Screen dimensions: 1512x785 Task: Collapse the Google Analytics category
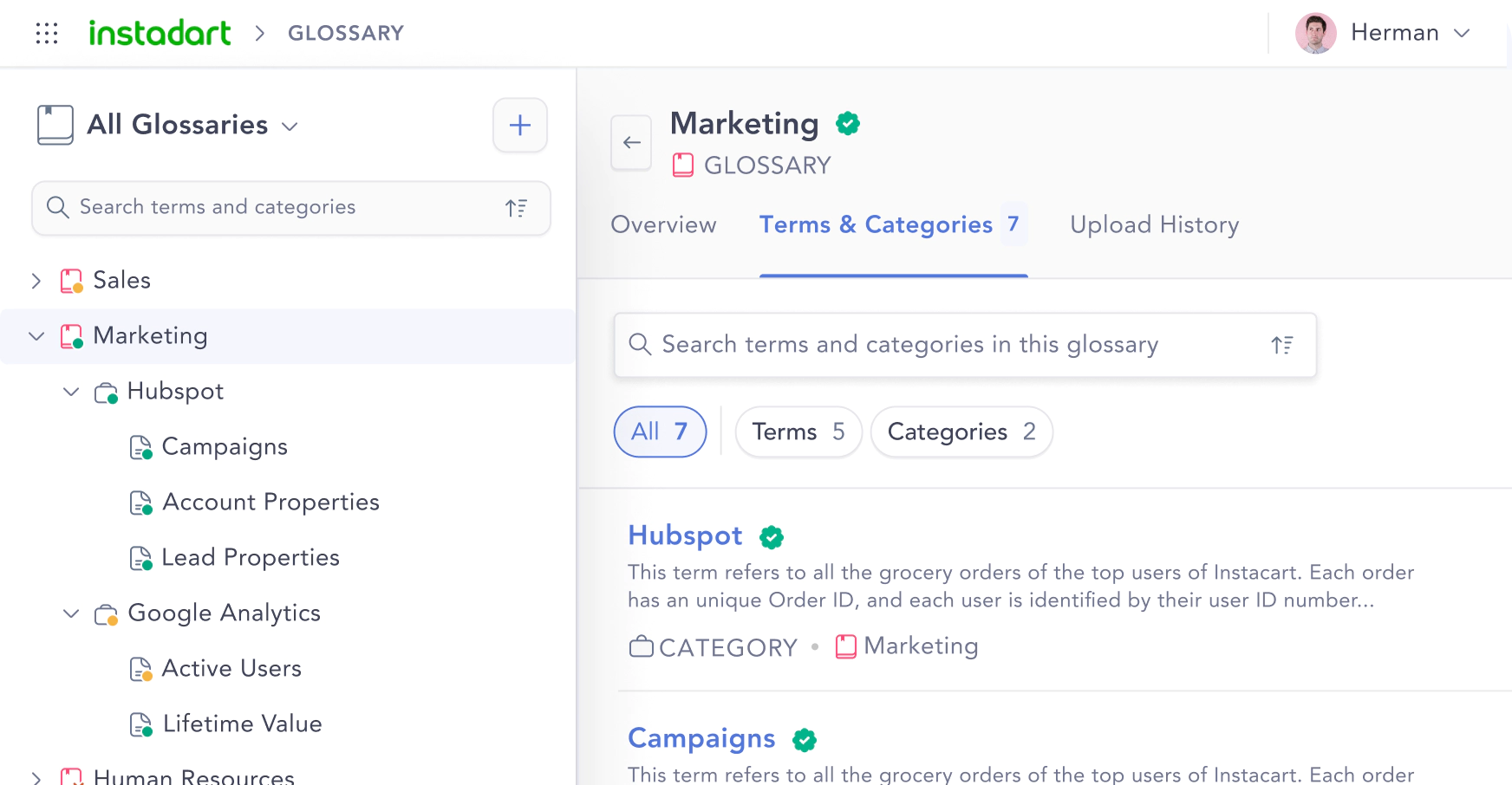point(71,613)
